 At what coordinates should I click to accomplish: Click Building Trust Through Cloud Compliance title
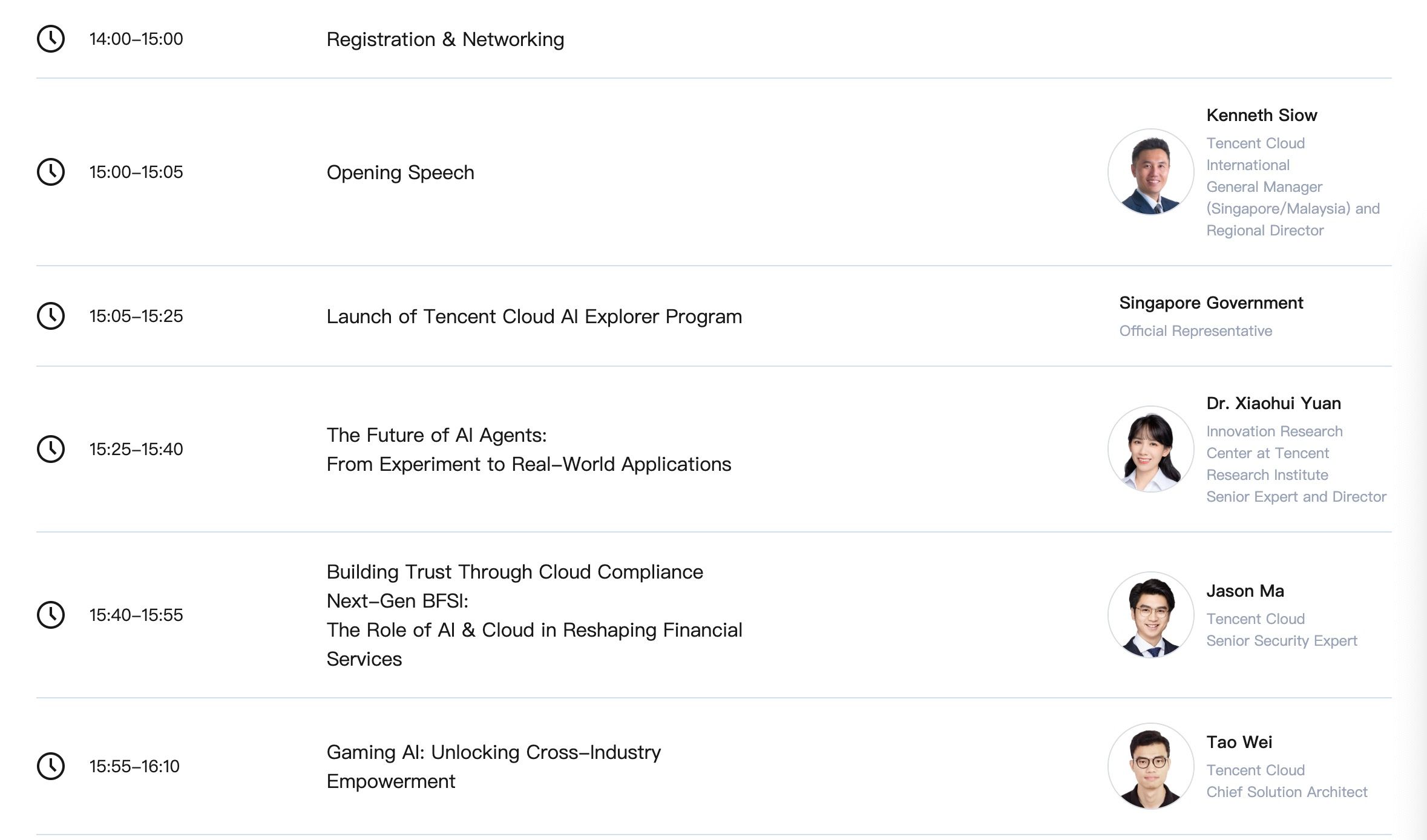514,572
